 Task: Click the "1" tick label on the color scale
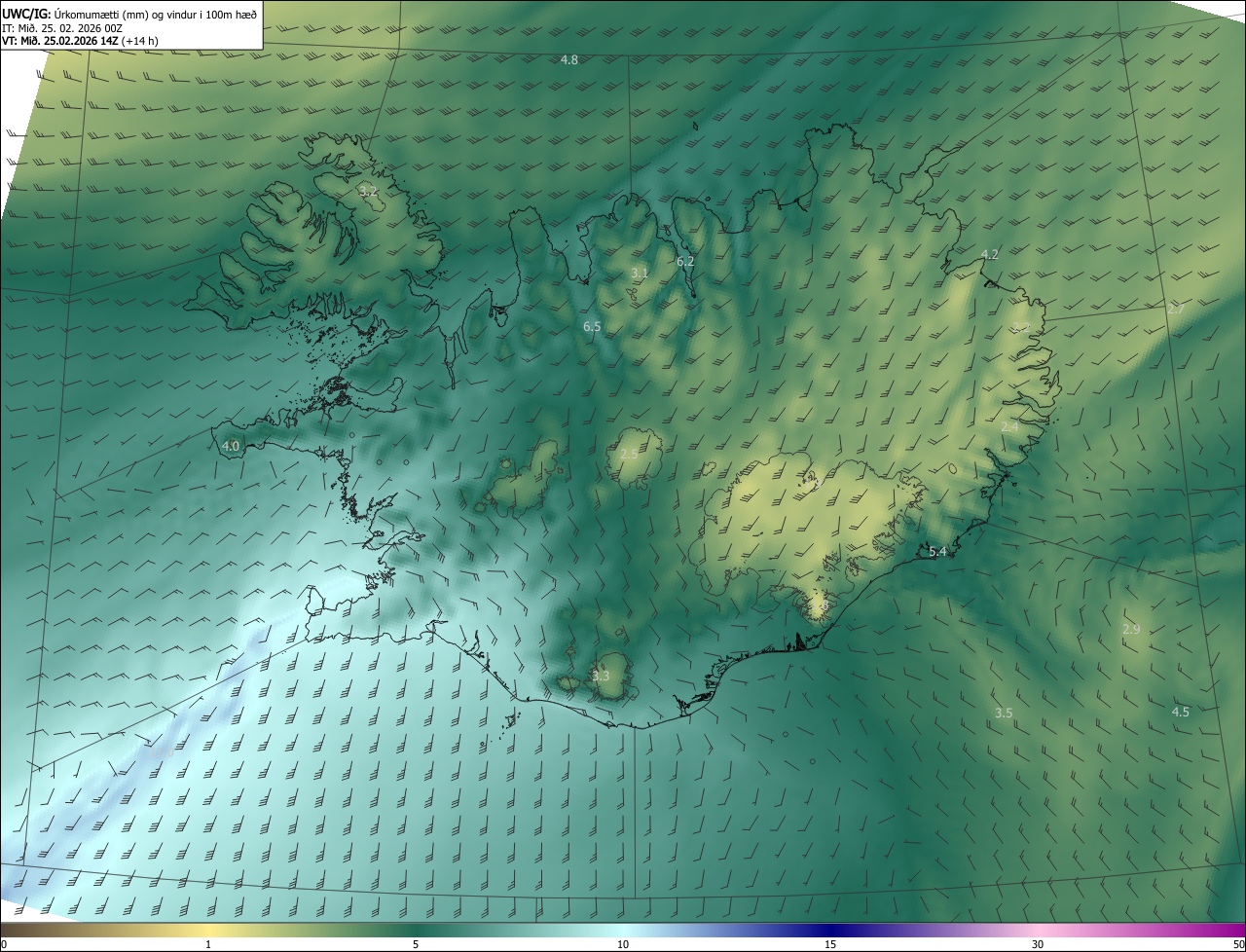(208, 944)
